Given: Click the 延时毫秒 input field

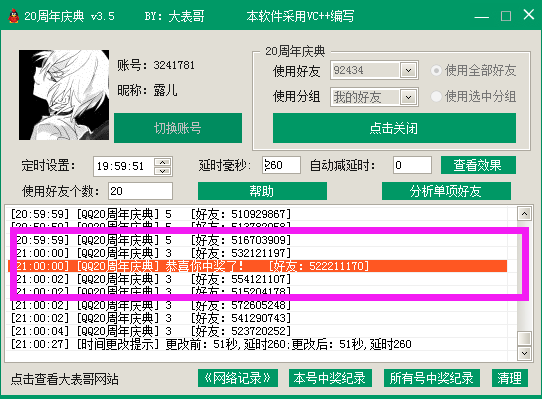Looking at the screenshot, I should coord(281,165).
